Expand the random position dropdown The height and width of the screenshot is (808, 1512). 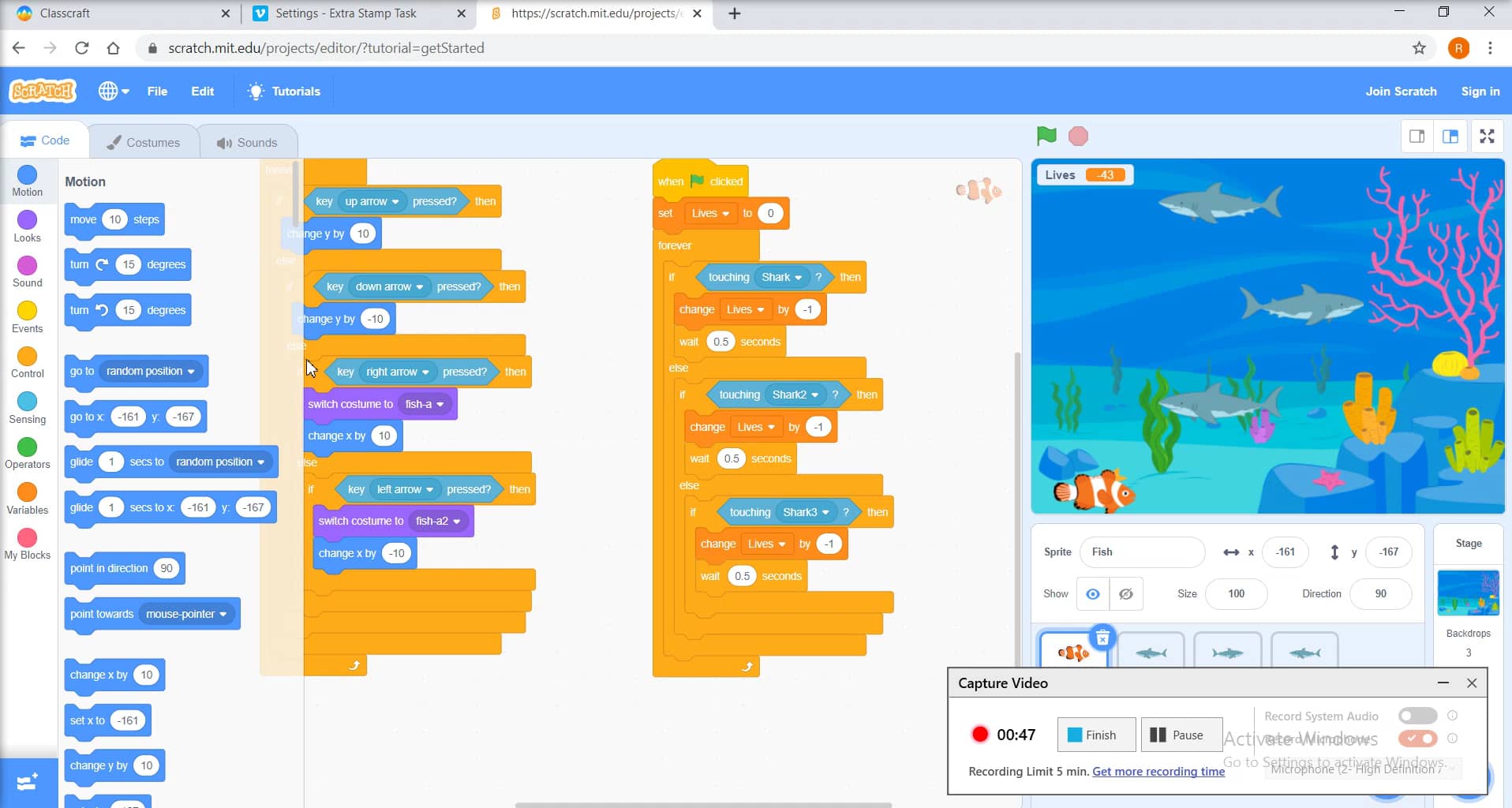click(x=190, y=371)
